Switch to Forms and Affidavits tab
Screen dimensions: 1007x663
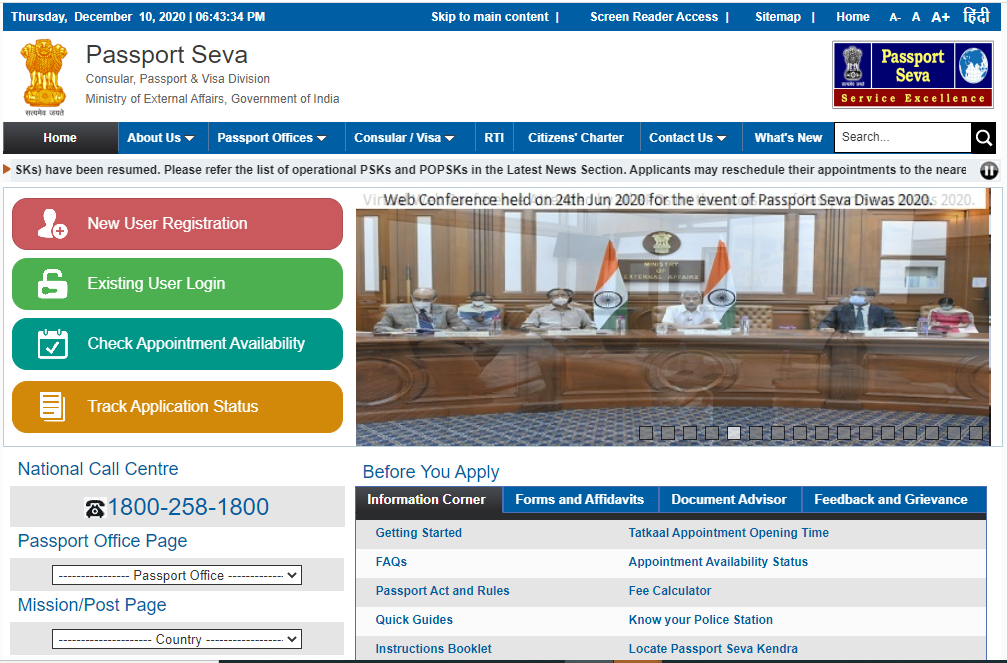tap(579, 499)
